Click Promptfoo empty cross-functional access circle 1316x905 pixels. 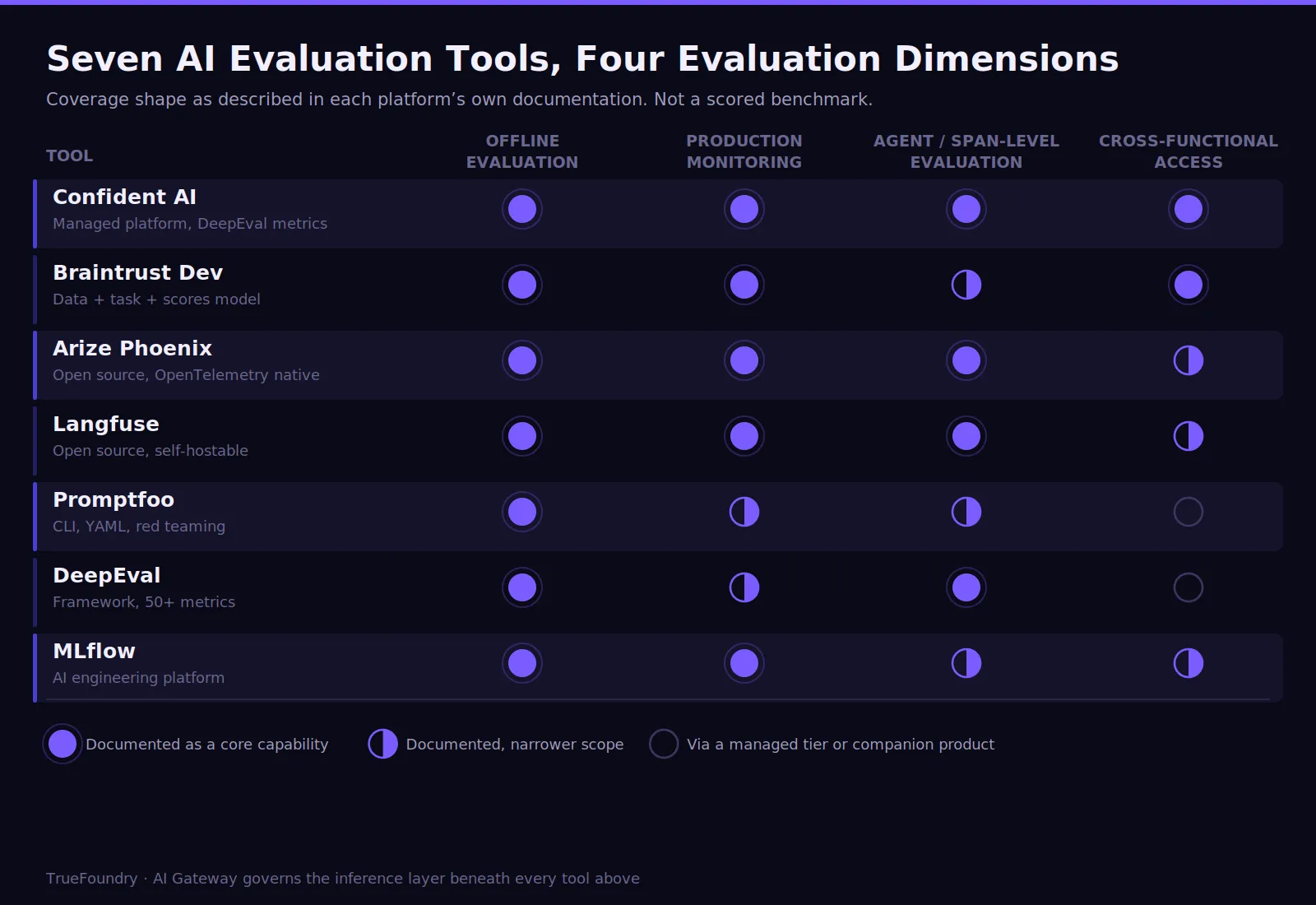(x=1189, y=512)
